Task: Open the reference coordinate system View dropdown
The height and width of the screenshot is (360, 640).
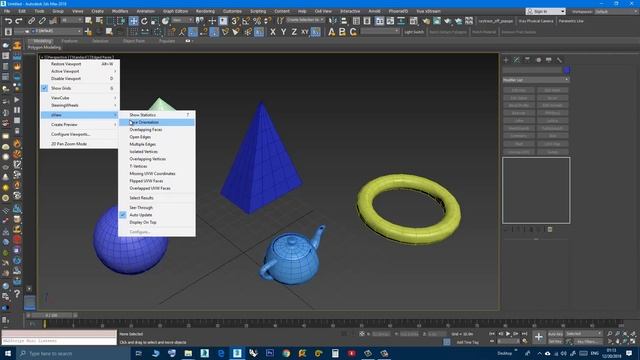Action: tap(182, 20)
